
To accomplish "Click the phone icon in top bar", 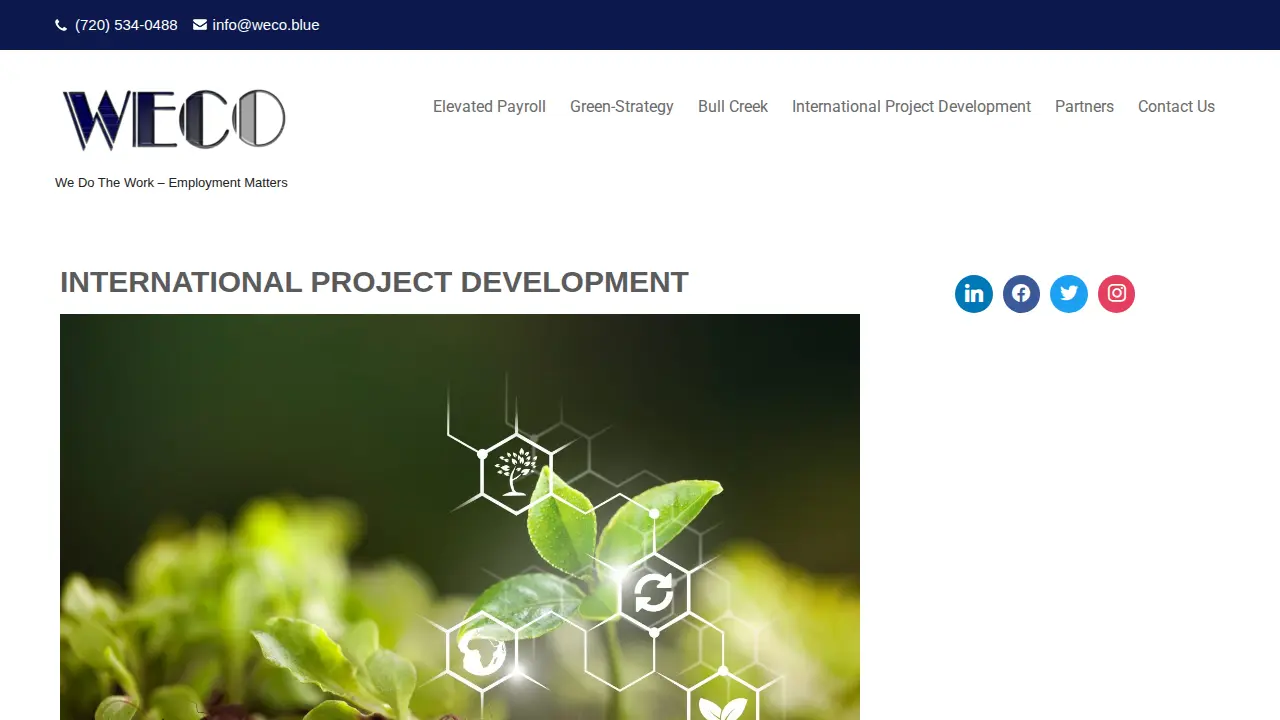I will 61,25.
